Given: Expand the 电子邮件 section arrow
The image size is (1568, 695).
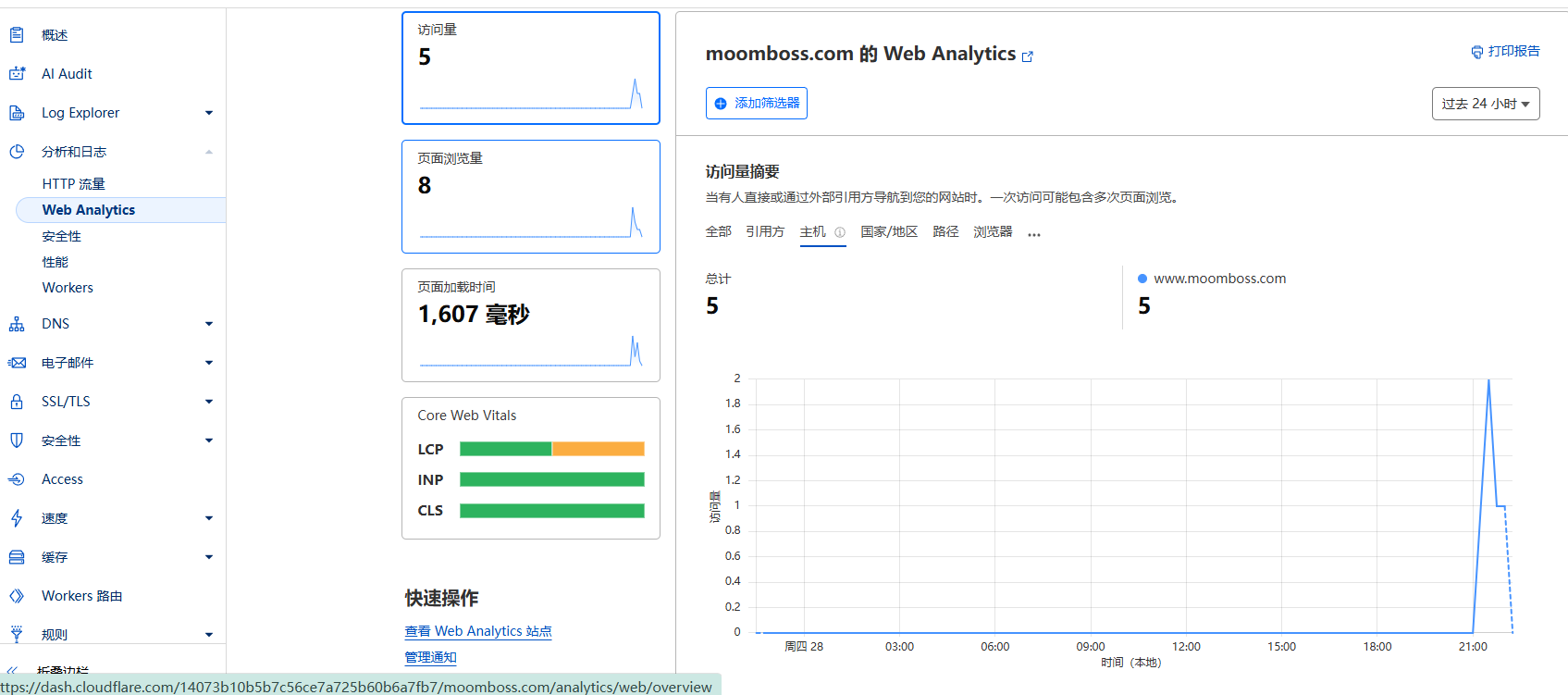Looking at the screenshot, I should [x=209, y=363].
